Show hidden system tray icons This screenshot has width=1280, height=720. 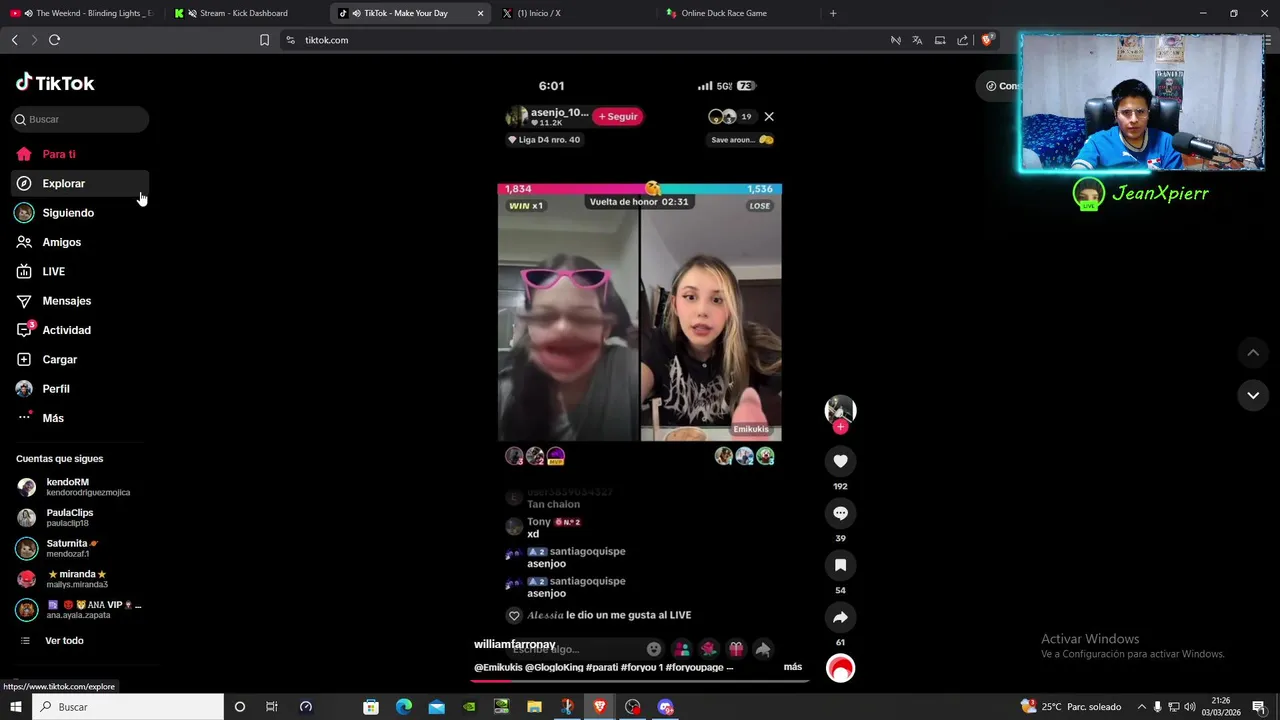pyautogui.click(x=1142, y=707)
